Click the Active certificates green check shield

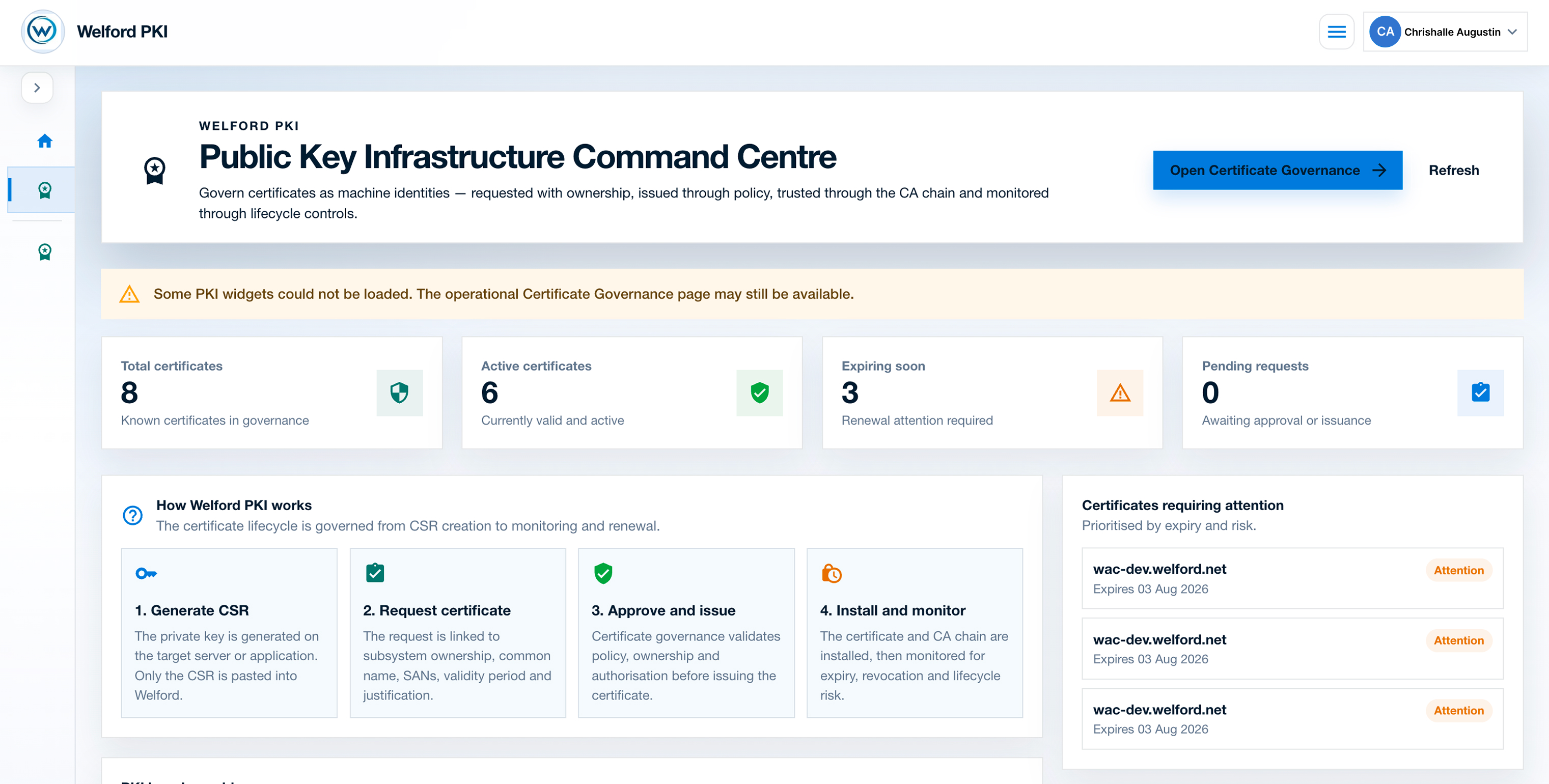[759, 393]
